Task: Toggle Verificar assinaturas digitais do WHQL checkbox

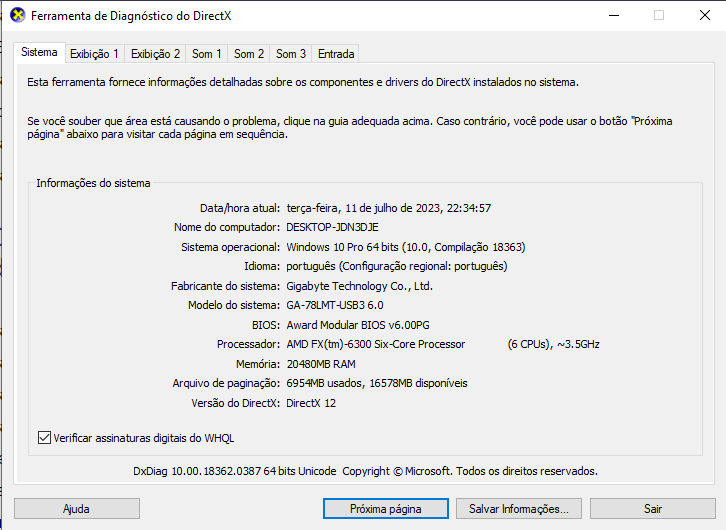Action: pyautogui.click(x=44, y=437)
